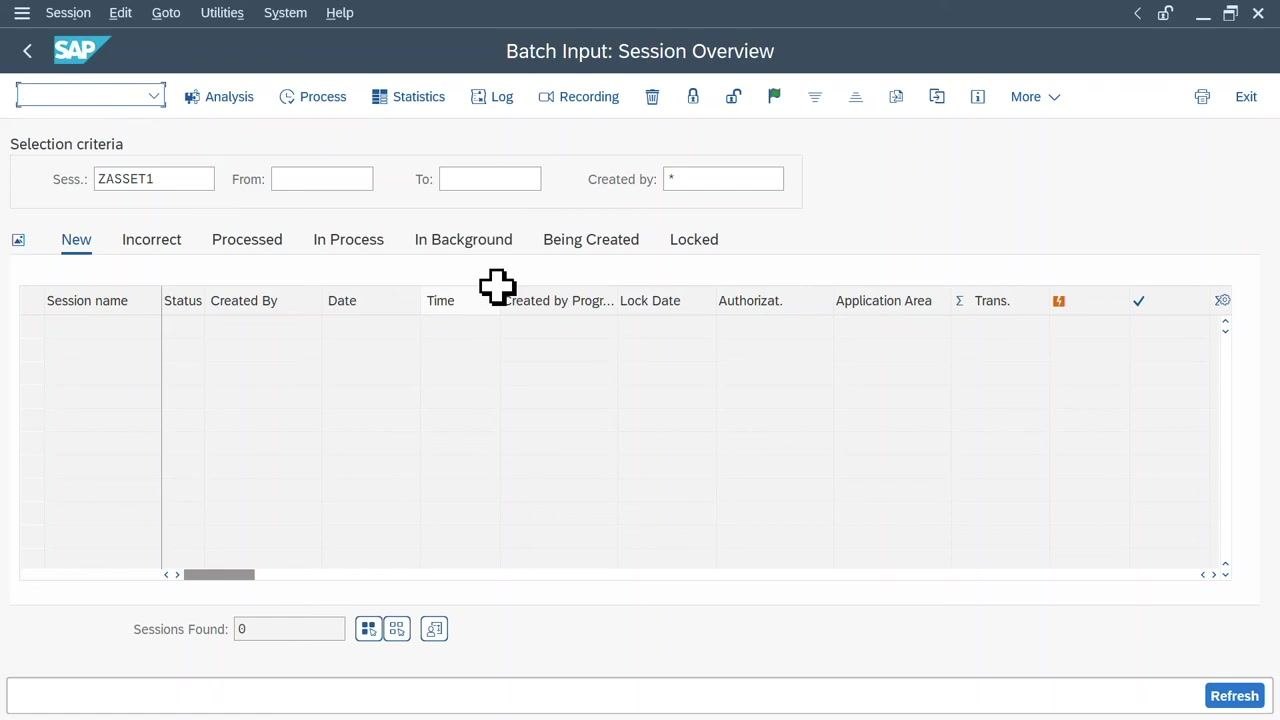
Task: Switch to the Processed tab
Action: point(247,240)
